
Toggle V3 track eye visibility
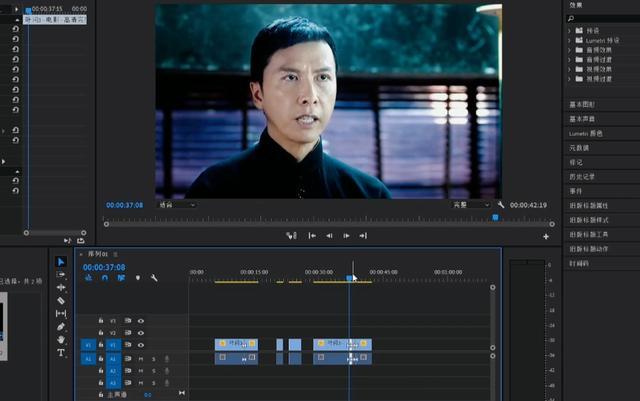coord(141,321)
